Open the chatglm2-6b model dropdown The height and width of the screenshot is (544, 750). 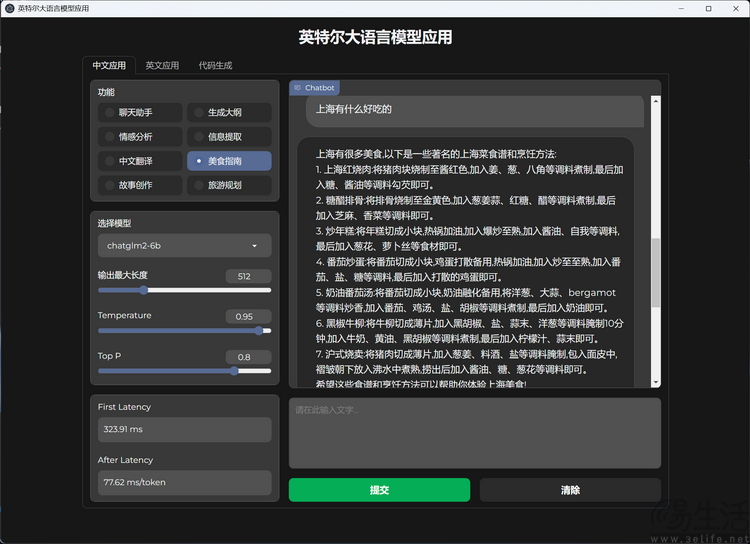[x=185, y=245]
